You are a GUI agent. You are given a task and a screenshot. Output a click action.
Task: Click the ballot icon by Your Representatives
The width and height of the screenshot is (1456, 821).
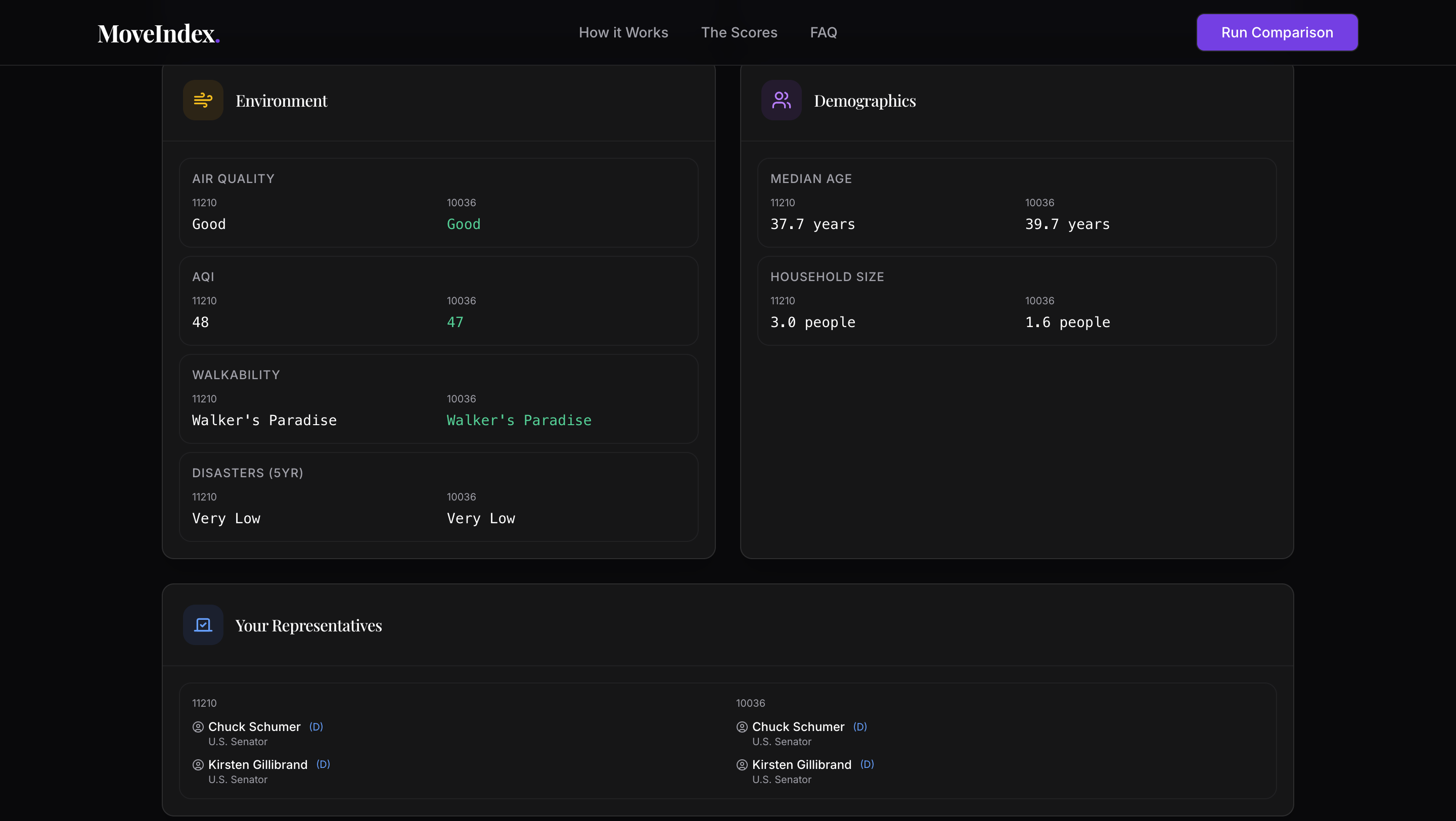202,624
